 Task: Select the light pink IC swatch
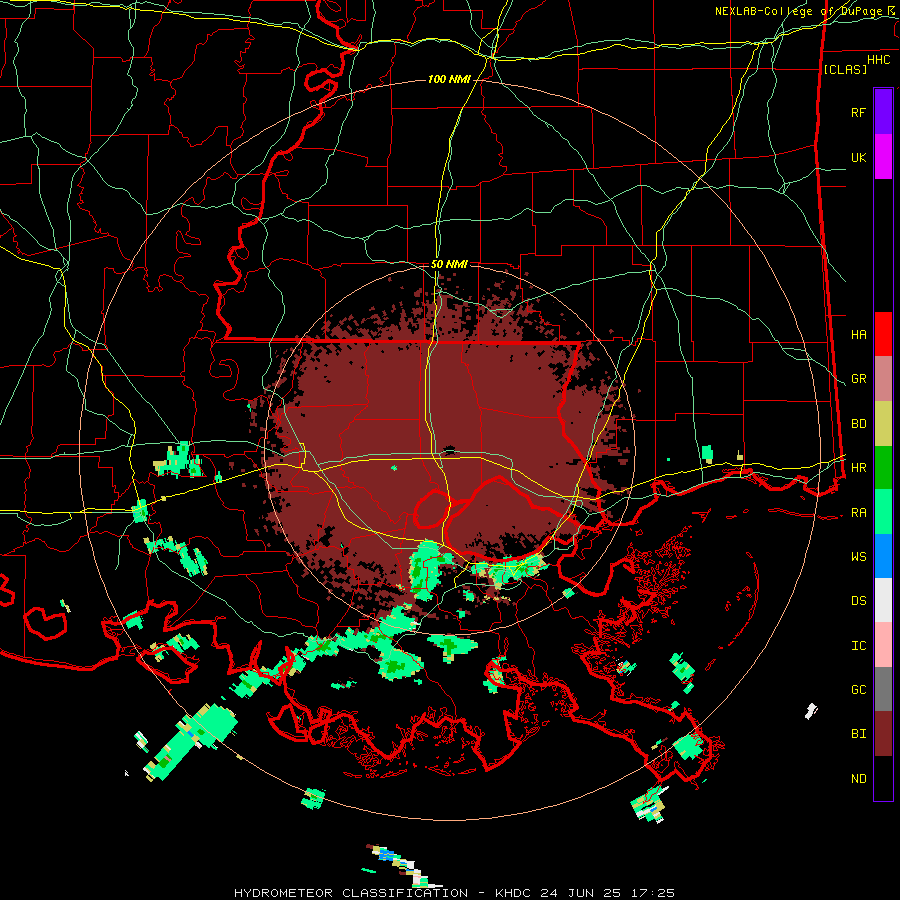[883, 645]
